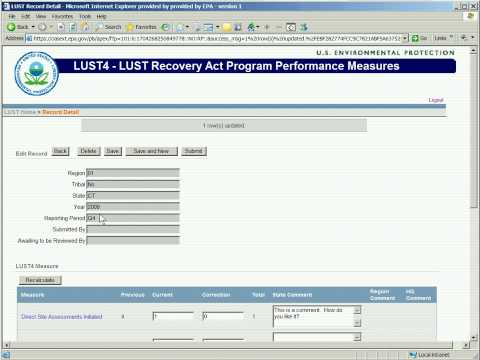Click the Submitted By field
This screenshot has height=360, width=480.
tap(133, 229)
